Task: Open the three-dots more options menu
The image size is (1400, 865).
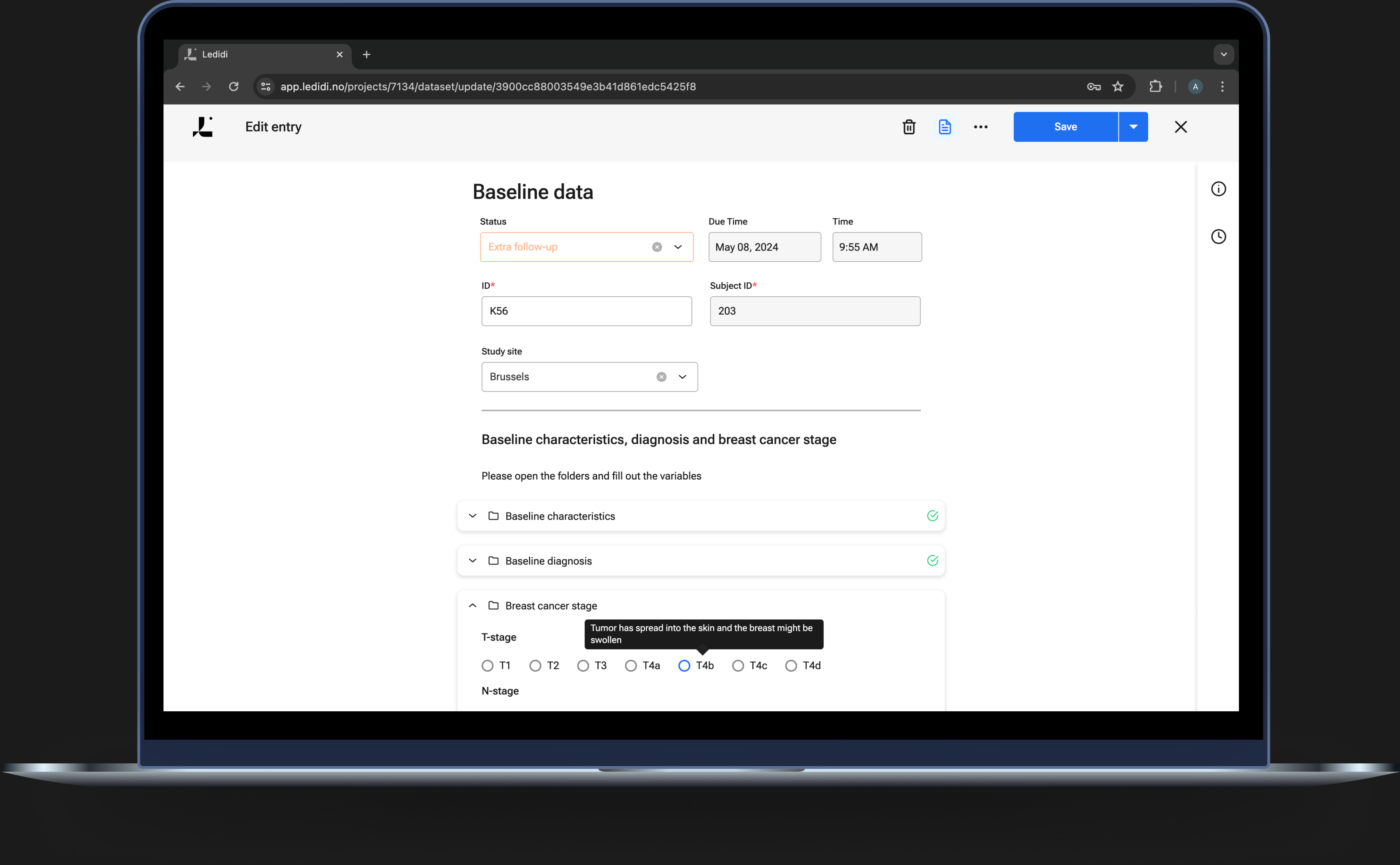Action: (x=980, y=127)
